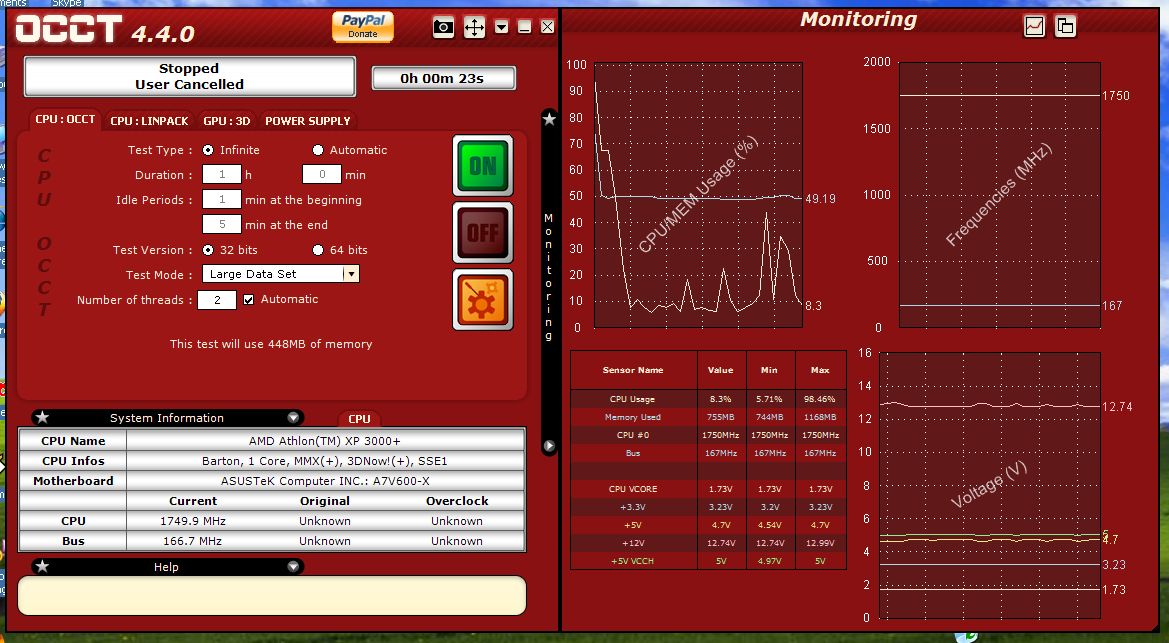The height and width of the screenshot is (643, 1169).
Task: Open the Test Mode Large Data Set dropdown
Action: tap(281, 274)
